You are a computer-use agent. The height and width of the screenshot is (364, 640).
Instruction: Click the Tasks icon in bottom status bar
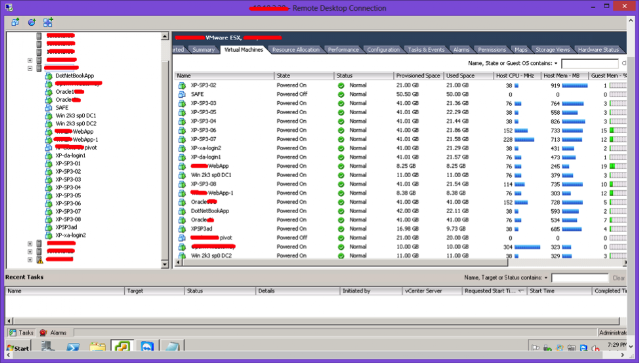point(13,333)
